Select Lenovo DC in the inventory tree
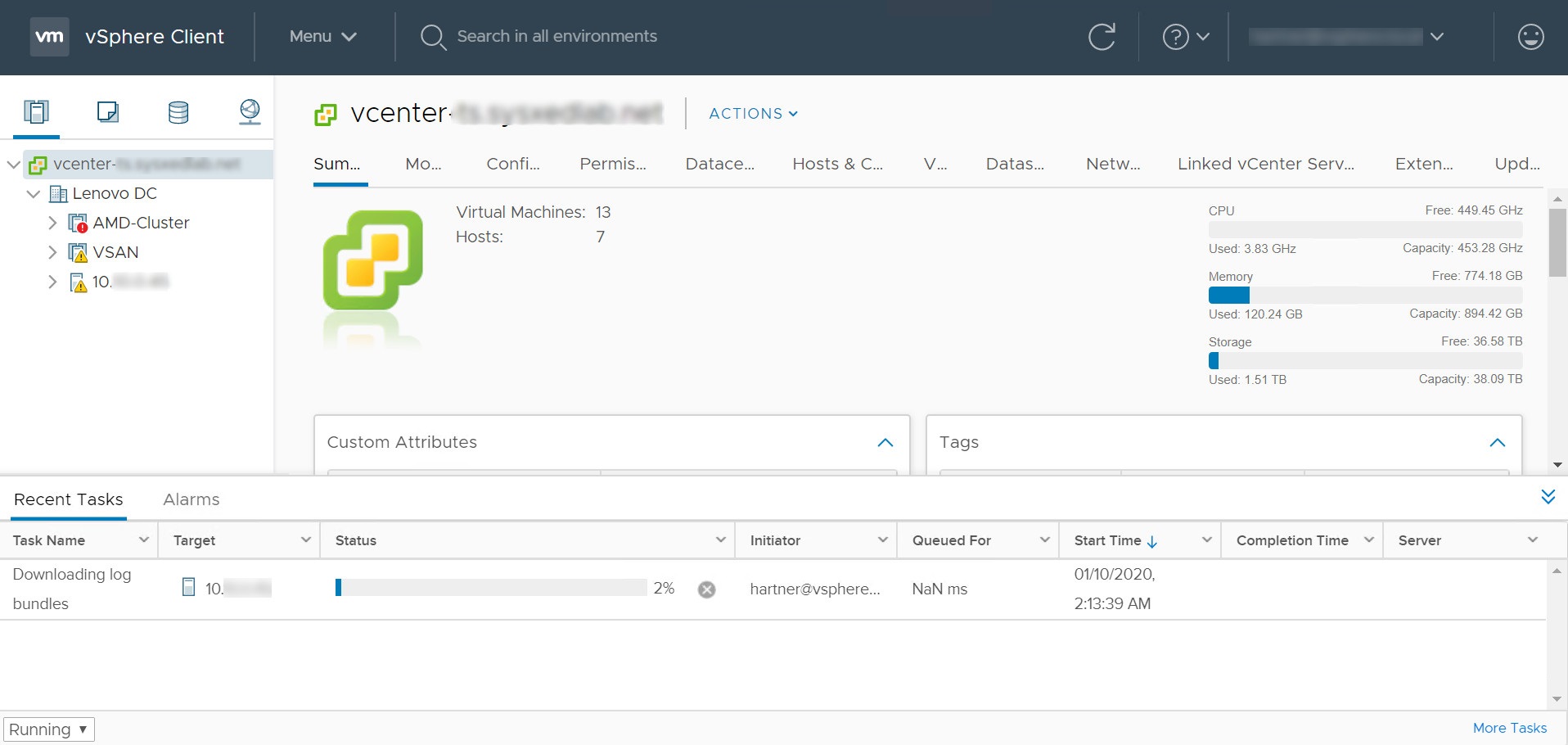The image size is (1568, 745). [x=115, y=193]
